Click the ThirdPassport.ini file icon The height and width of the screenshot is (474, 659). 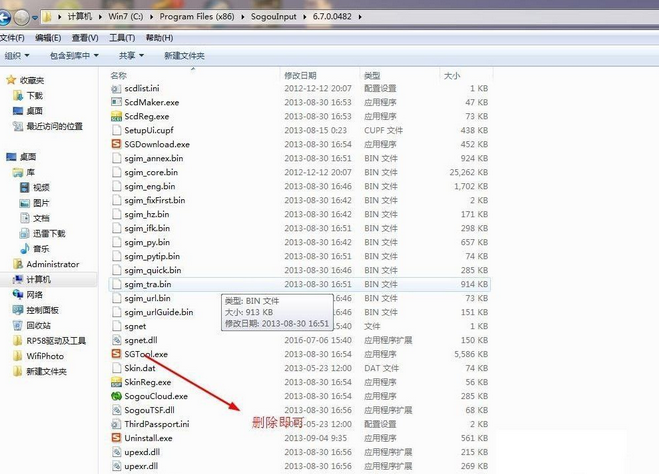point(116,424)
